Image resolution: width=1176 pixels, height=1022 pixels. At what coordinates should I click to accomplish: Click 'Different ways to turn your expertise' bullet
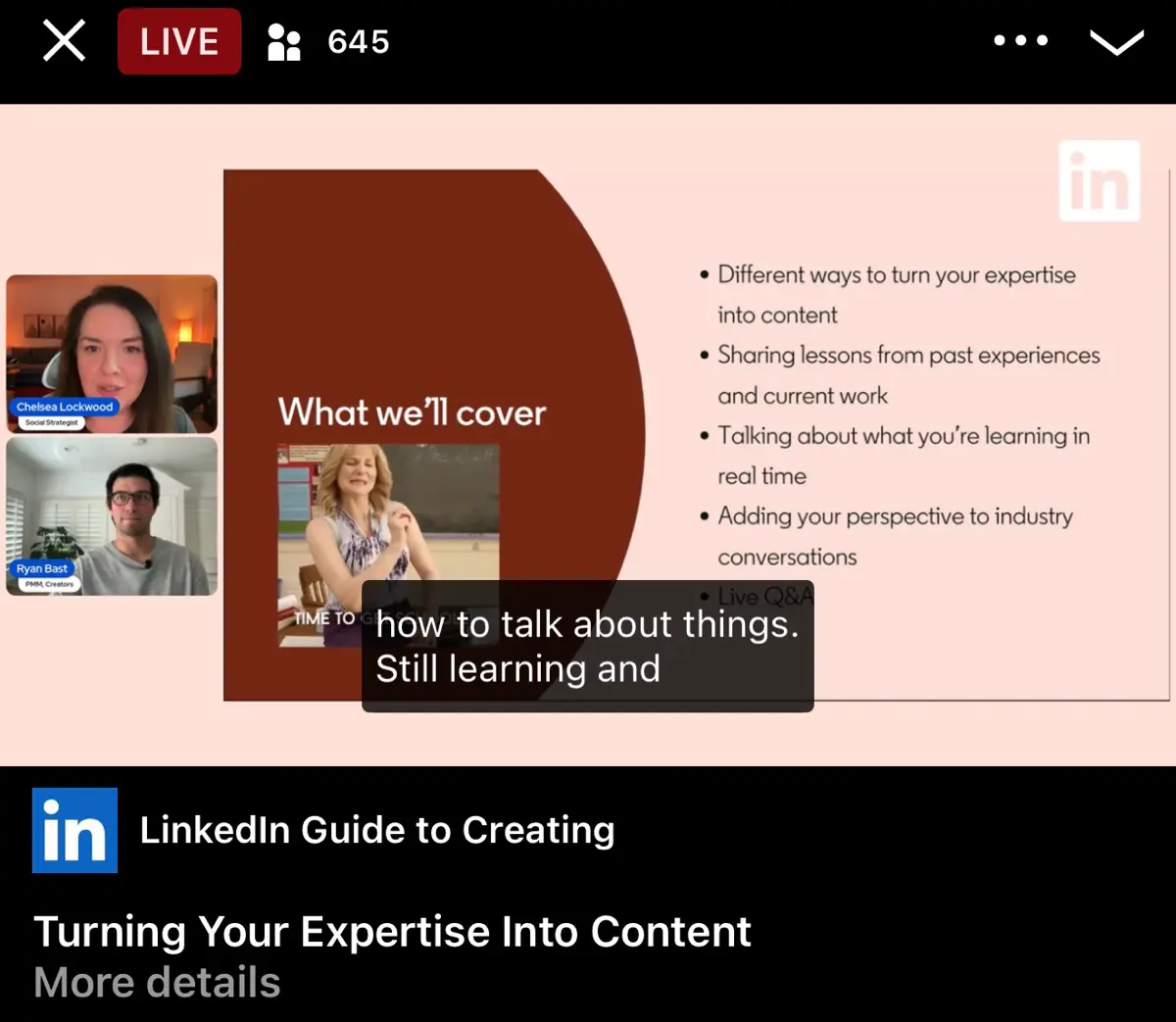coord(897,274)
